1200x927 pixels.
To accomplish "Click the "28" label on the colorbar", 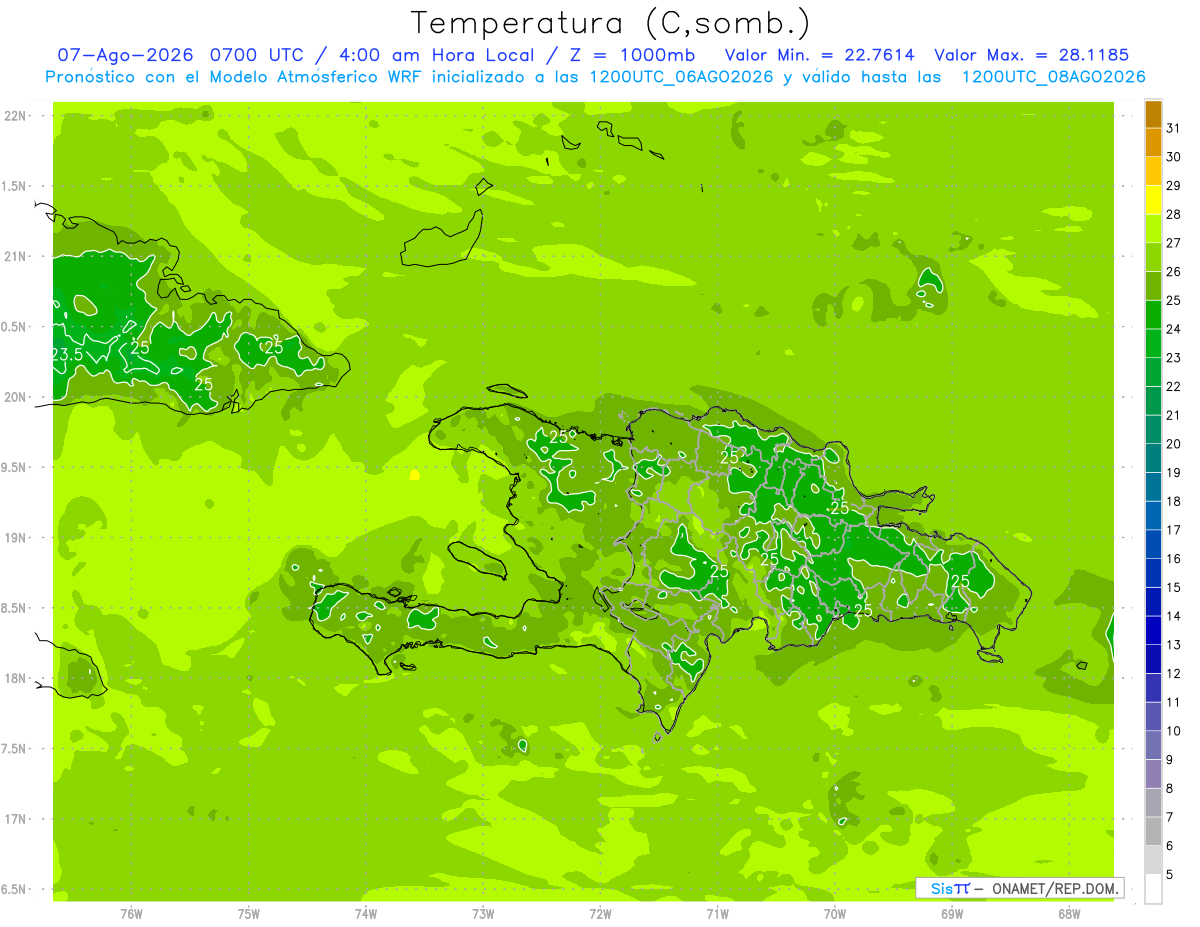I will (1174, 214).
